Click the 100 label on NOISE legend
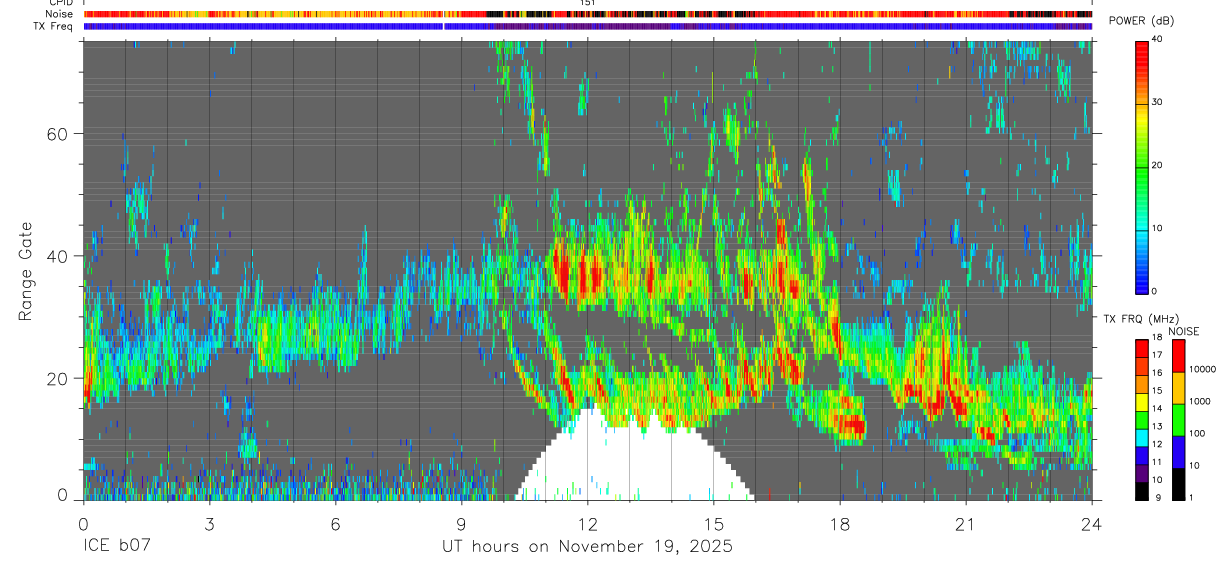Screen dimensions: 1228x567 (x=1197, y=433)
